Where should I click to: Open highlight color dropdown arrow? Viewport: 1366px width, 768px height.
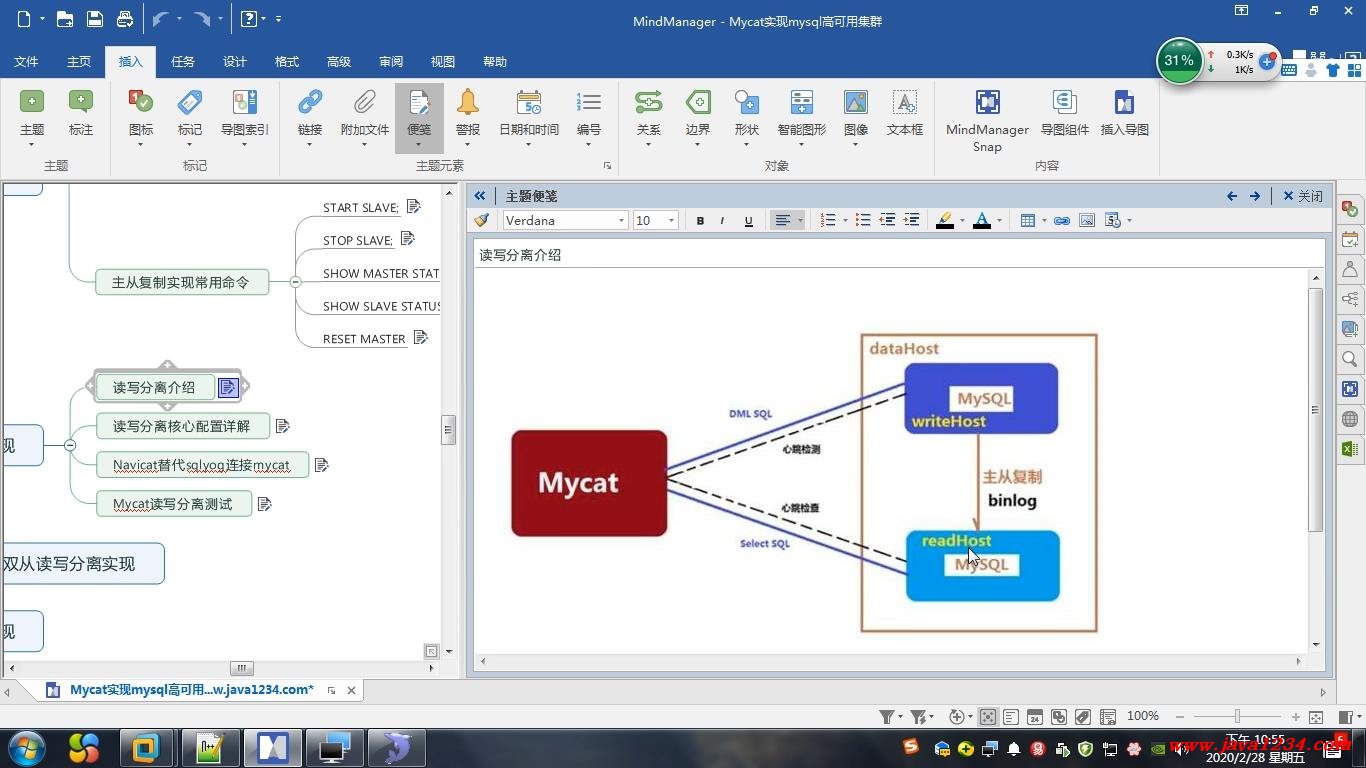tap(962, 221)
